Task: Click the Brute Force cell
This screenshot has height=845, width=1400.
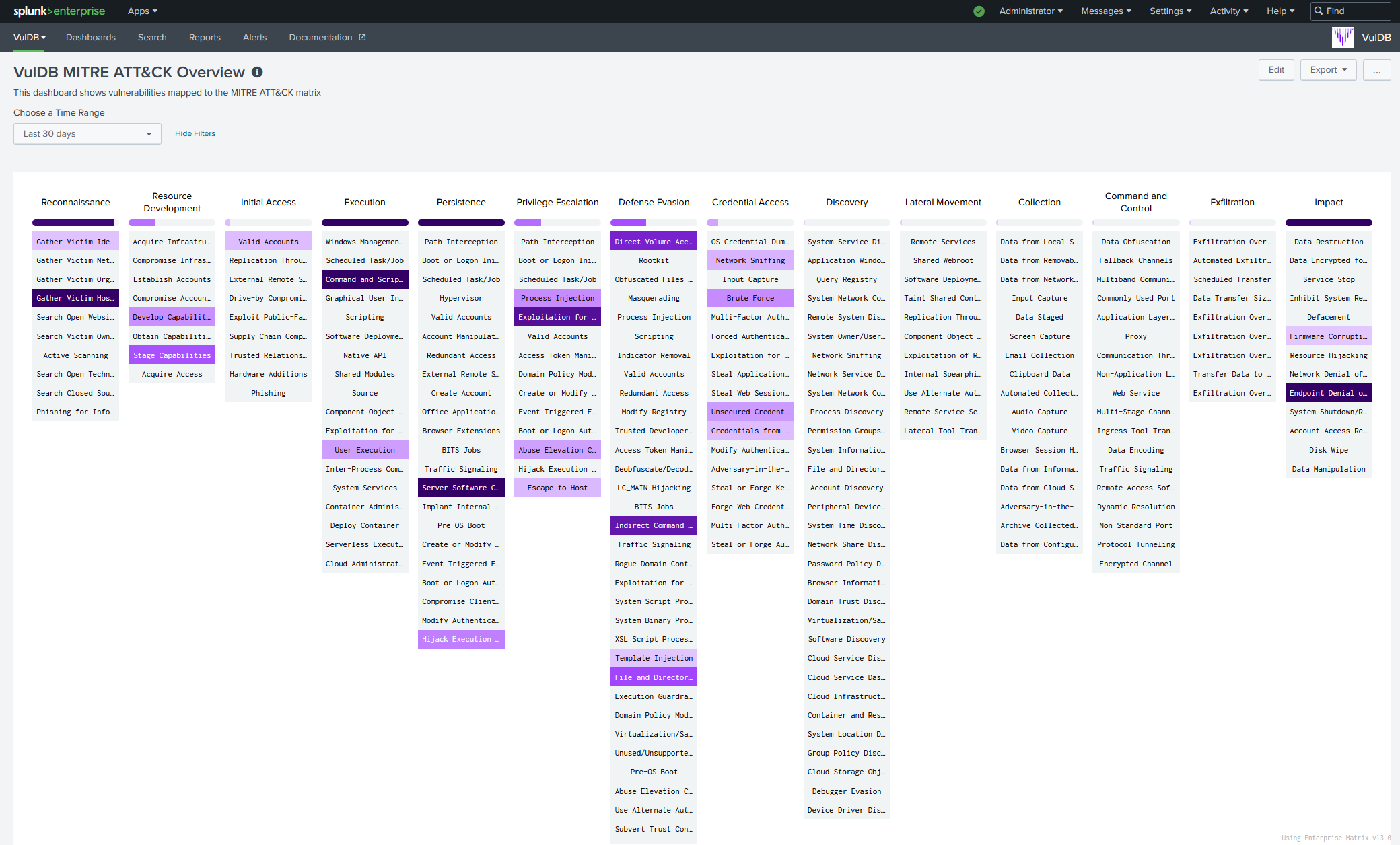Action: (750, 298)
